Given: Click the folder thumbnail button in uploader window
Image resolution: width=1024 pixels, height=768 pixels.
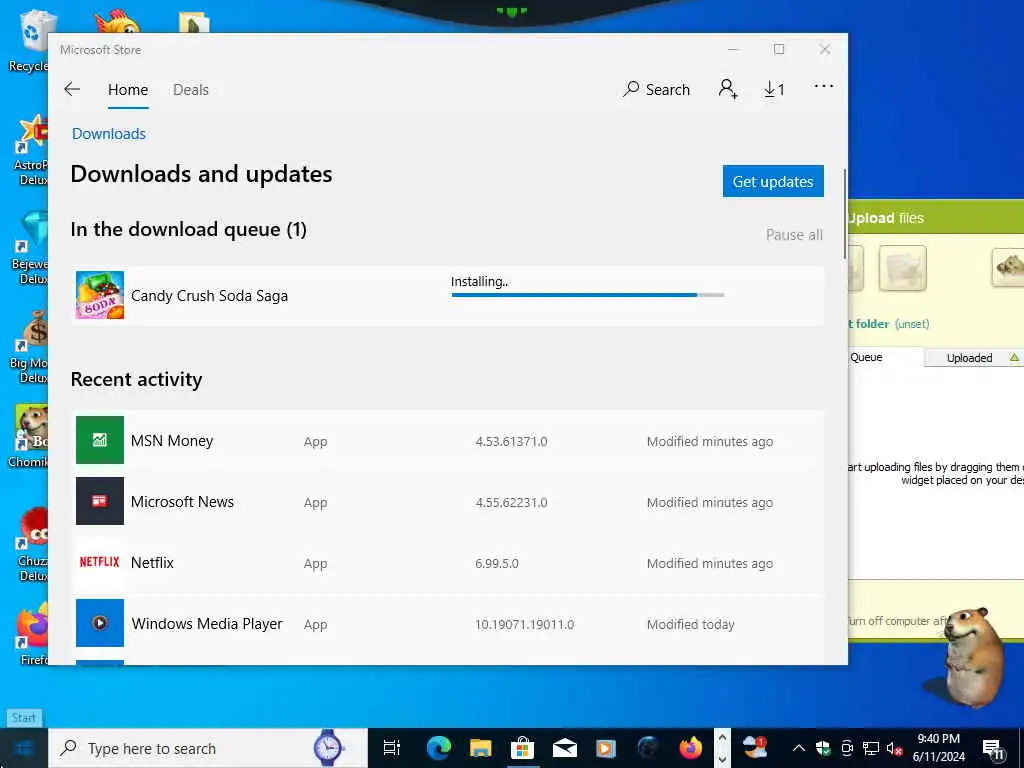Looking at the screenshot, I should (x=903, y=268).
